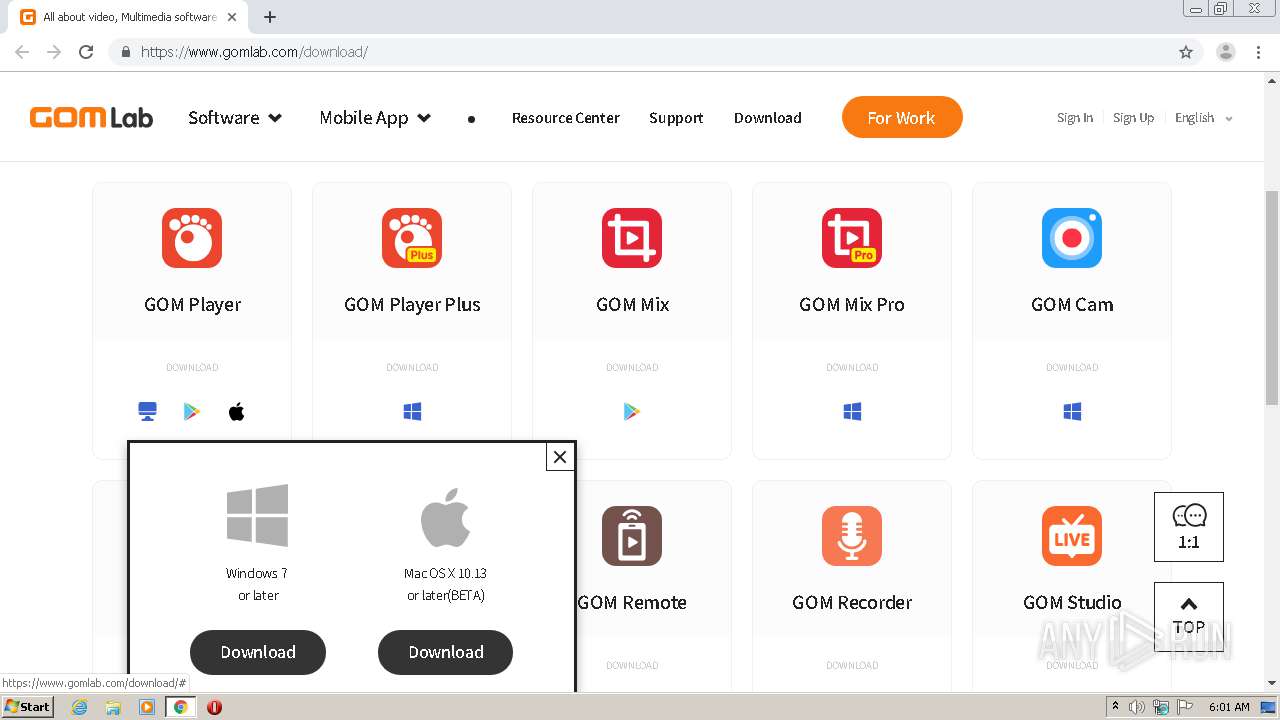The image size is (1280, 720).
Task: Click the GOM Player title text
Action: click(x=192, y=305)
